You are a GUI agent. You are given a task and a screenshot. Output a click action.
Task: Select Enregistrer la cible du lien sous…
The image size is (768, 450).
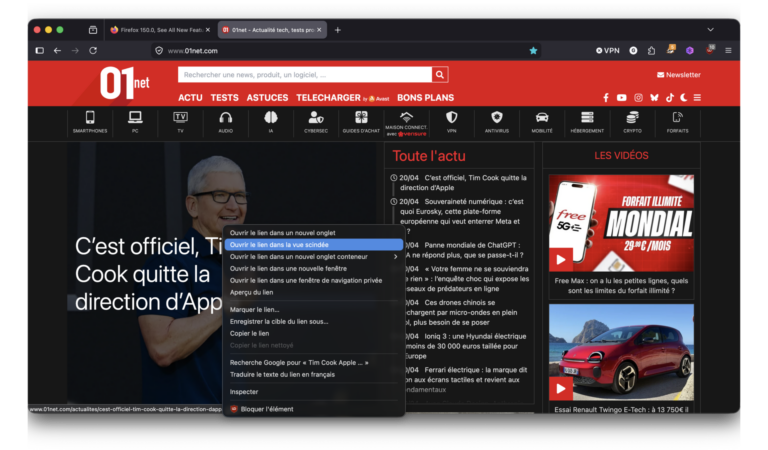(x=314, y=321)
